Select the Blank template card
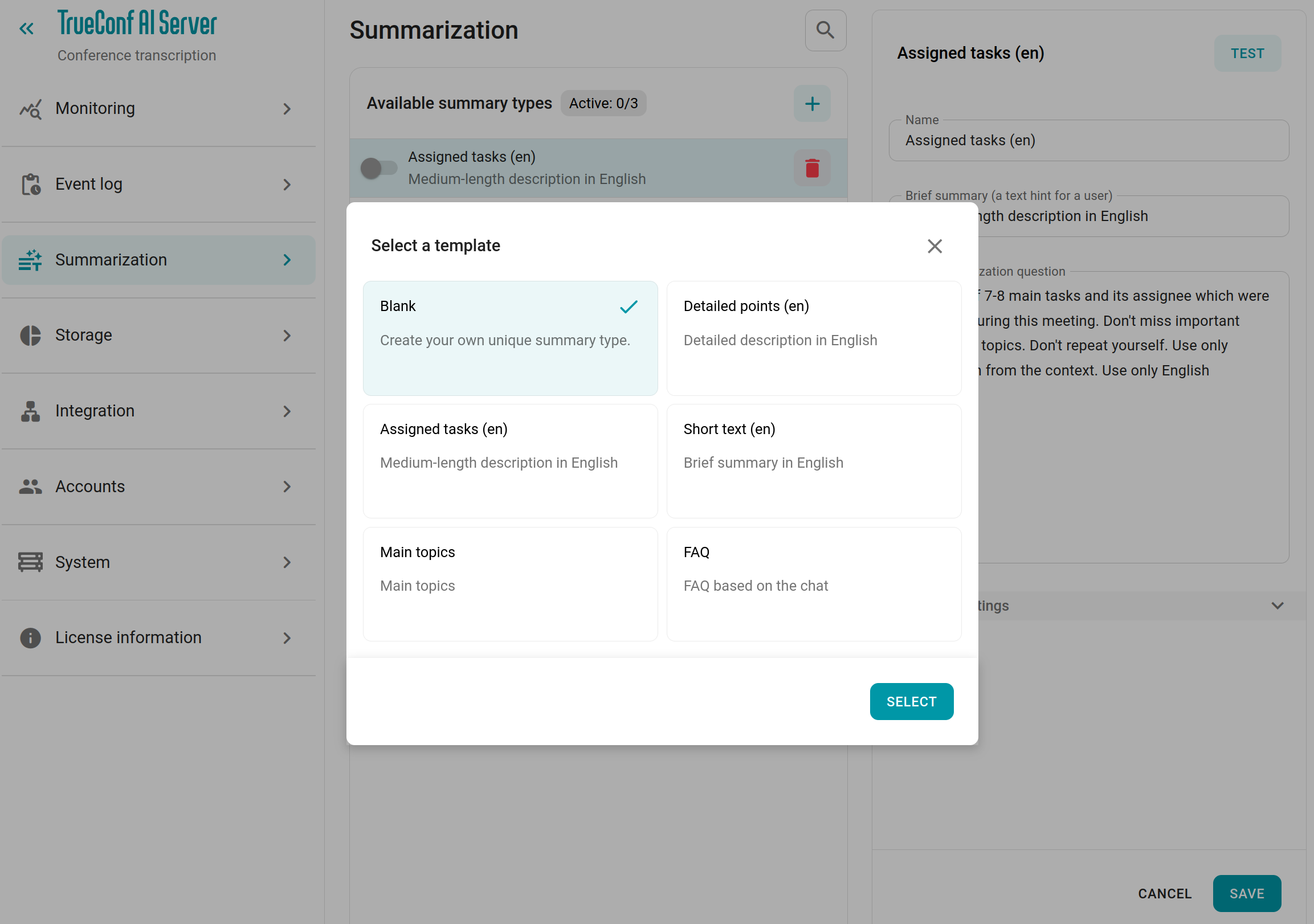Viewport: 1314px width, 924px height. 510,338
